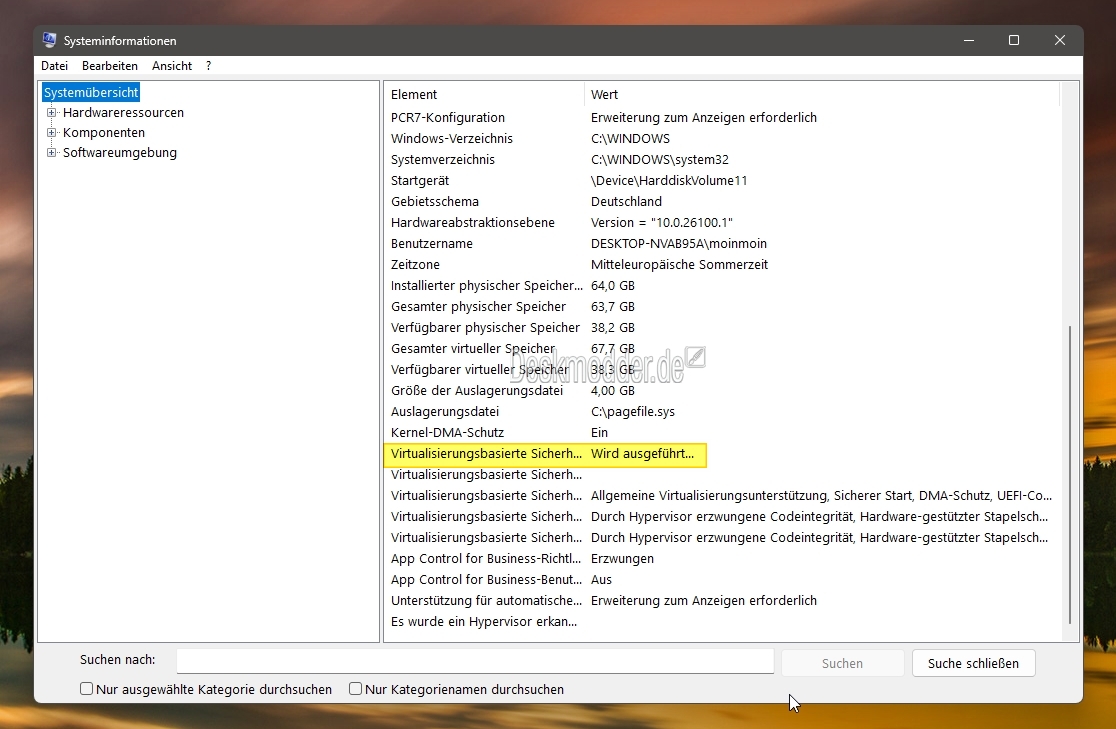The height and width of the screenshot is (729, 1116).
Task: Click the vertical scrollbar thumb in details list
Action: pyautogui.click(x=1070, y=475)
